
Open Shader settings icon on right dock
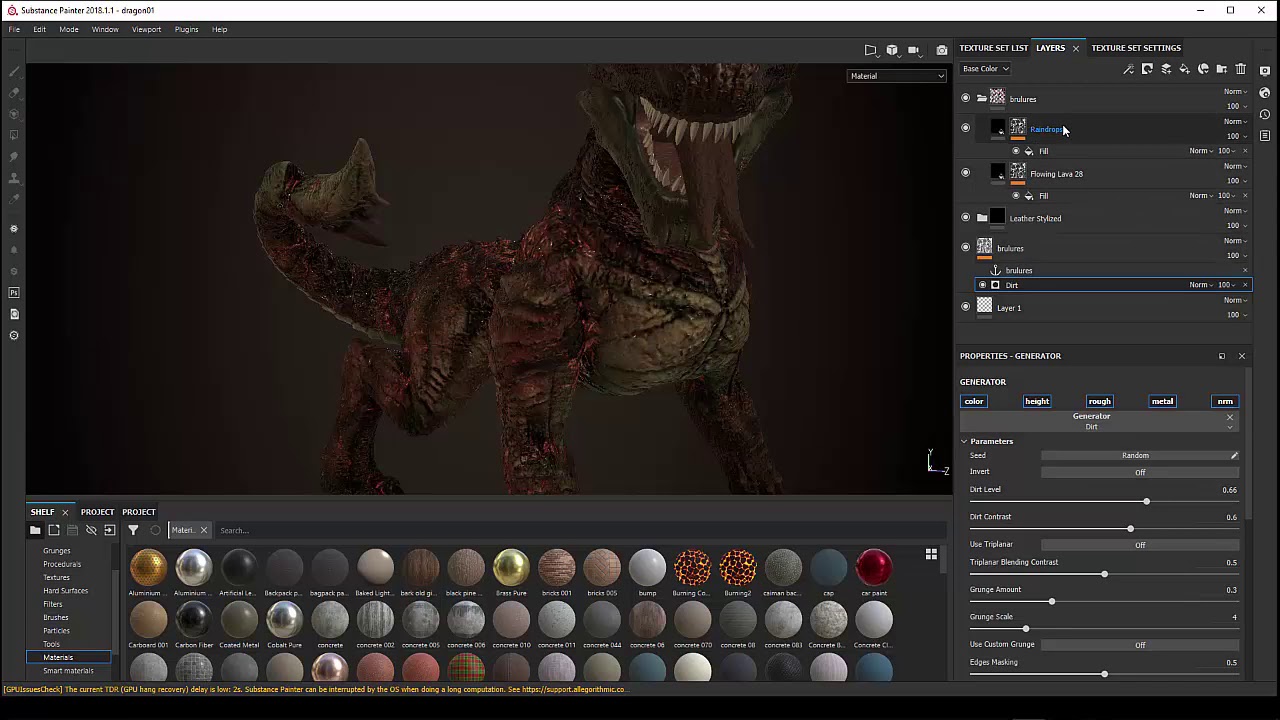(x=1265, y=93)
